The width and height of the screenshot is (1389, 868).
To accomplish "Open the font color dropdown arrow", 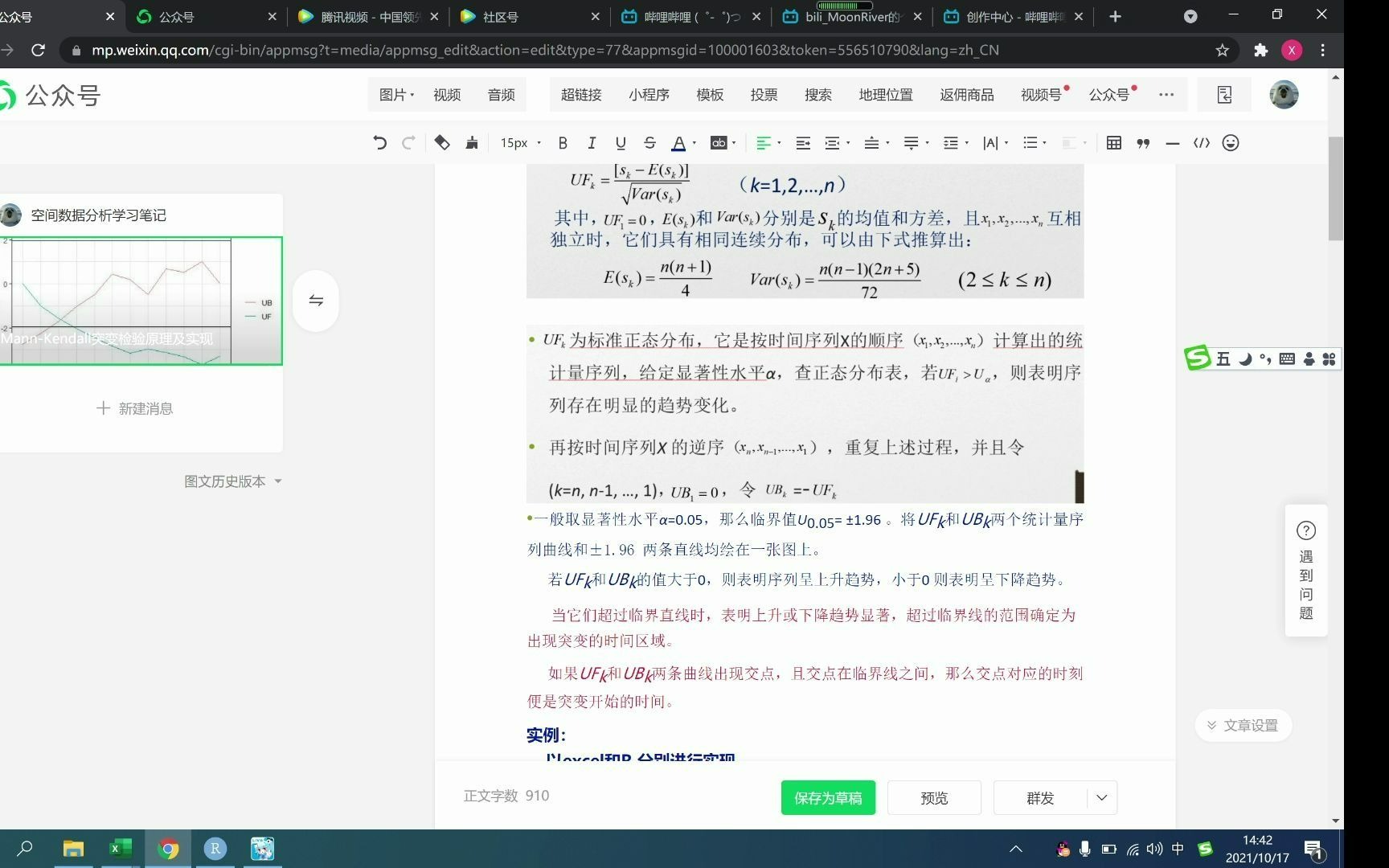I will click(694, 143).
